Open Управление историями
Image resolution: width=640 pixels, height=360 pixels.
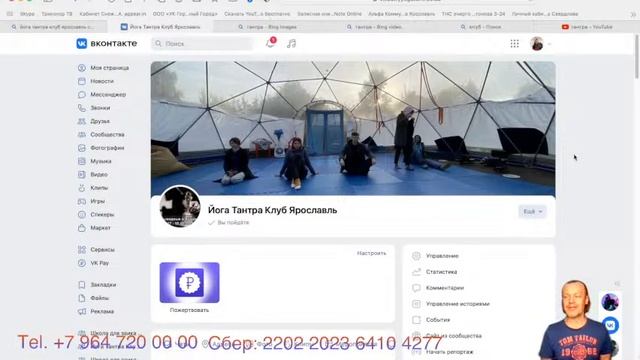click(458, 304)
